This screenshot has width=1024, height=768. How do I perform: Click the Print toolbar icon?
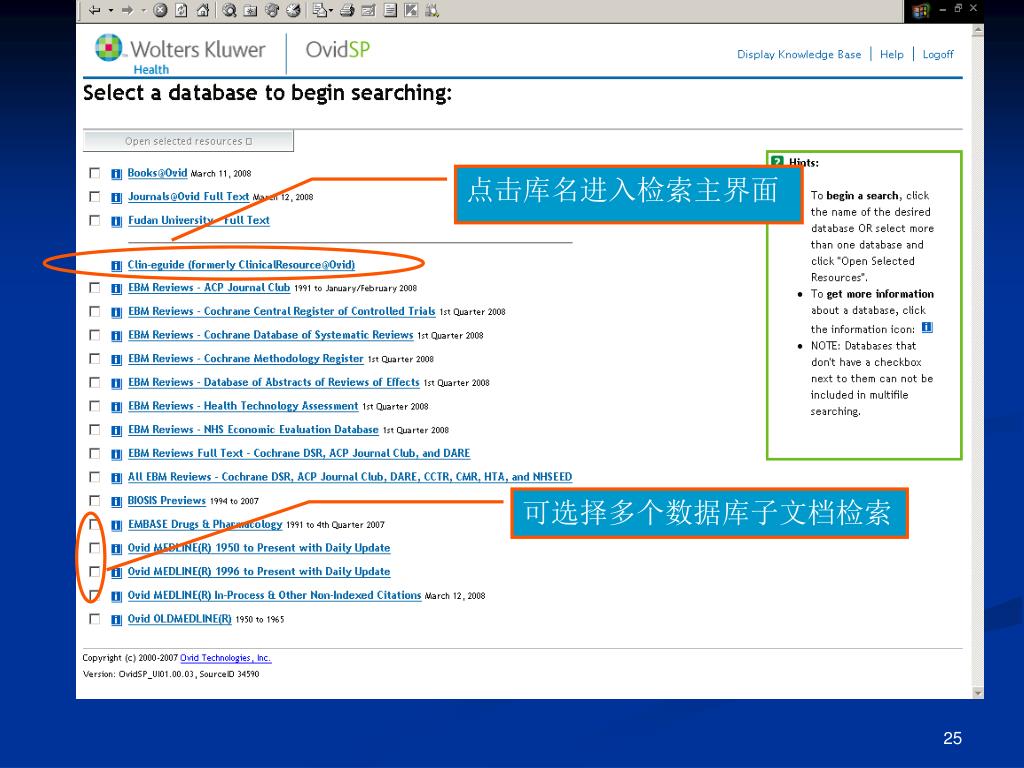[347, 10]
